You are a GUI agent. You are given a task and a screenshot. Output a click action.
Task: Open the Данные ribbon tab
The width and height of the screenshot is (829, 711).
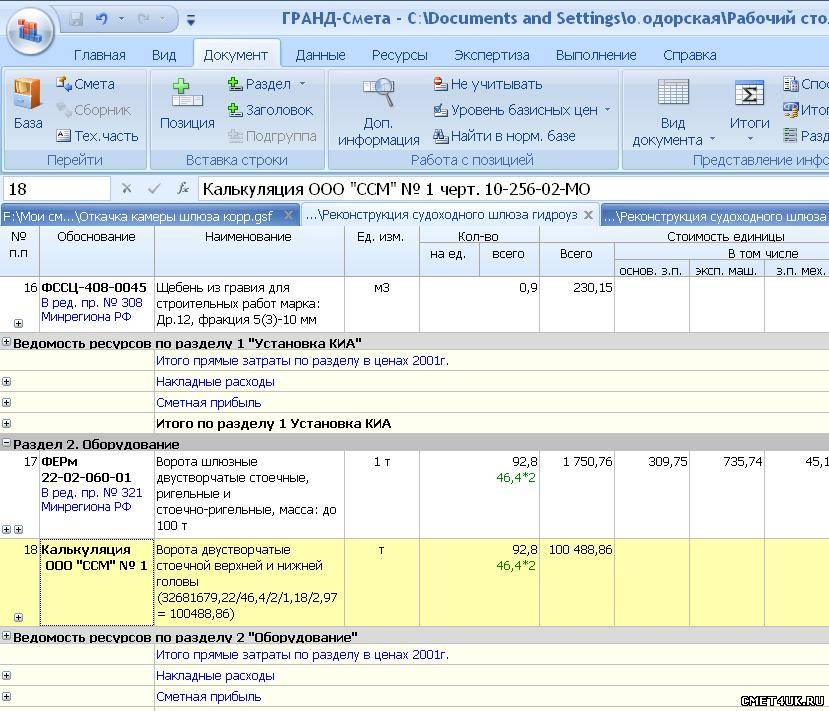tap(320, 55)
